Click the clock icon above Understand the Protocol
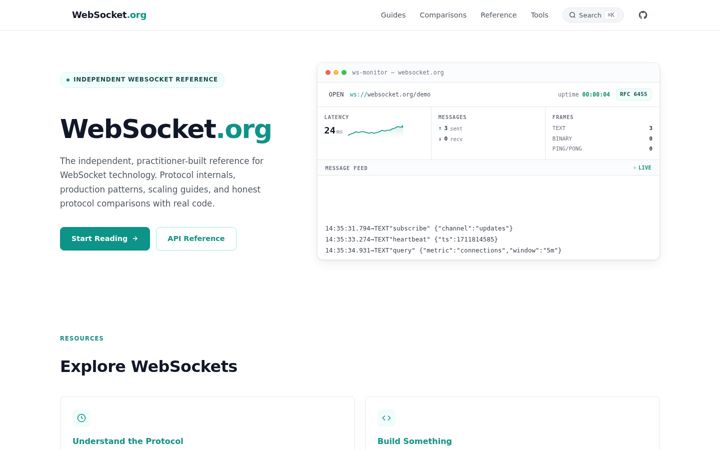 click(81, 418)
